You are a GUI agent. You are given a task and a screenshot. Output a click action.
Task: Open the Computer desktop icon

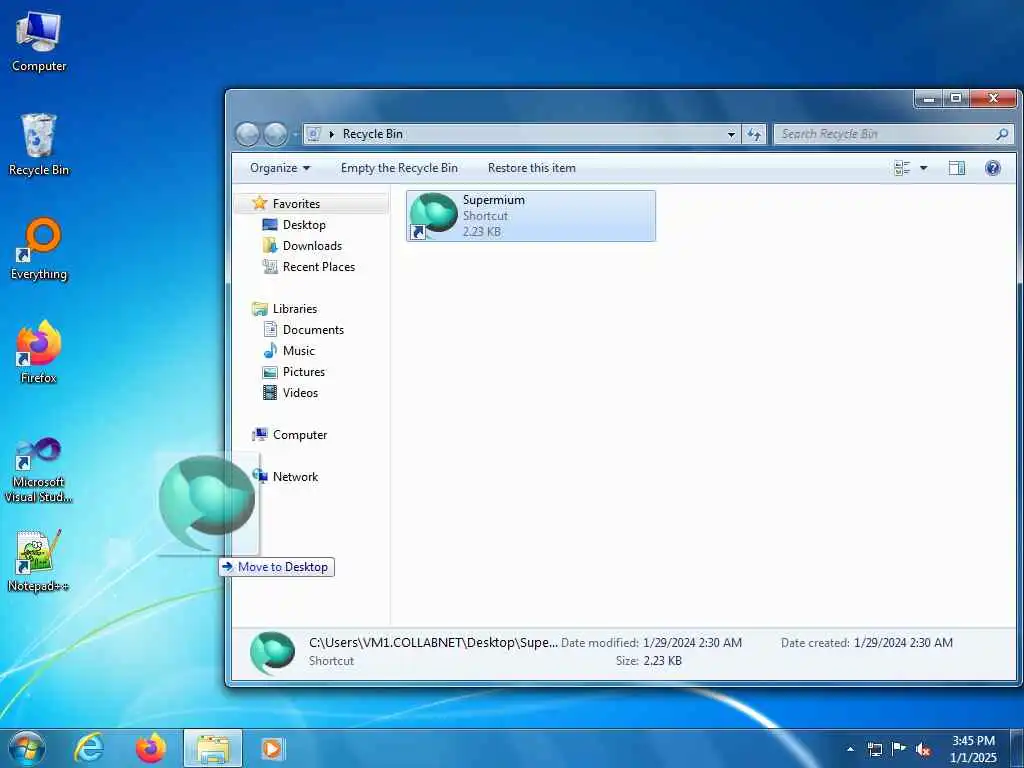39,42
